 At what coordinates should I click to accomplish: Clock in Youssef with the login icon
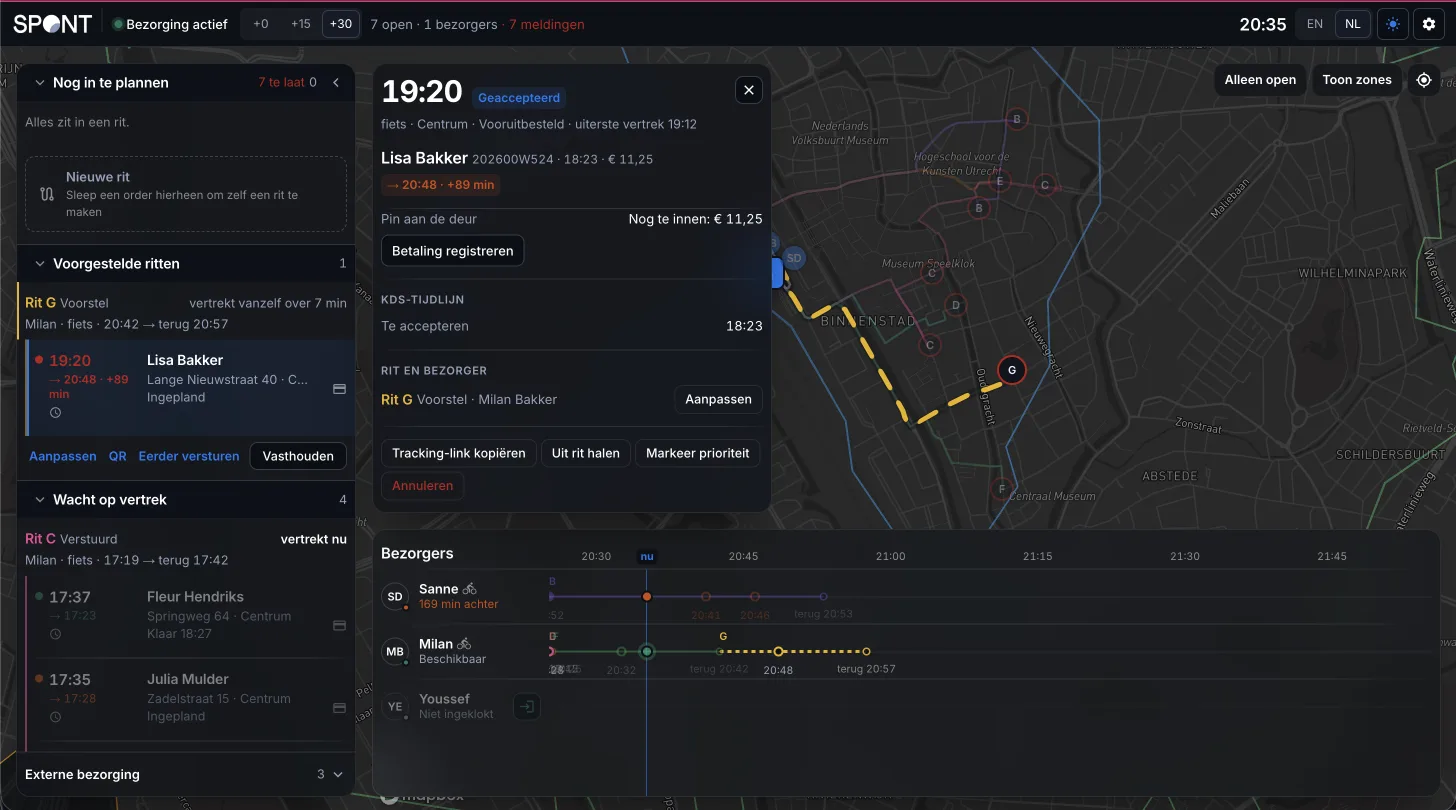point(527,707)
